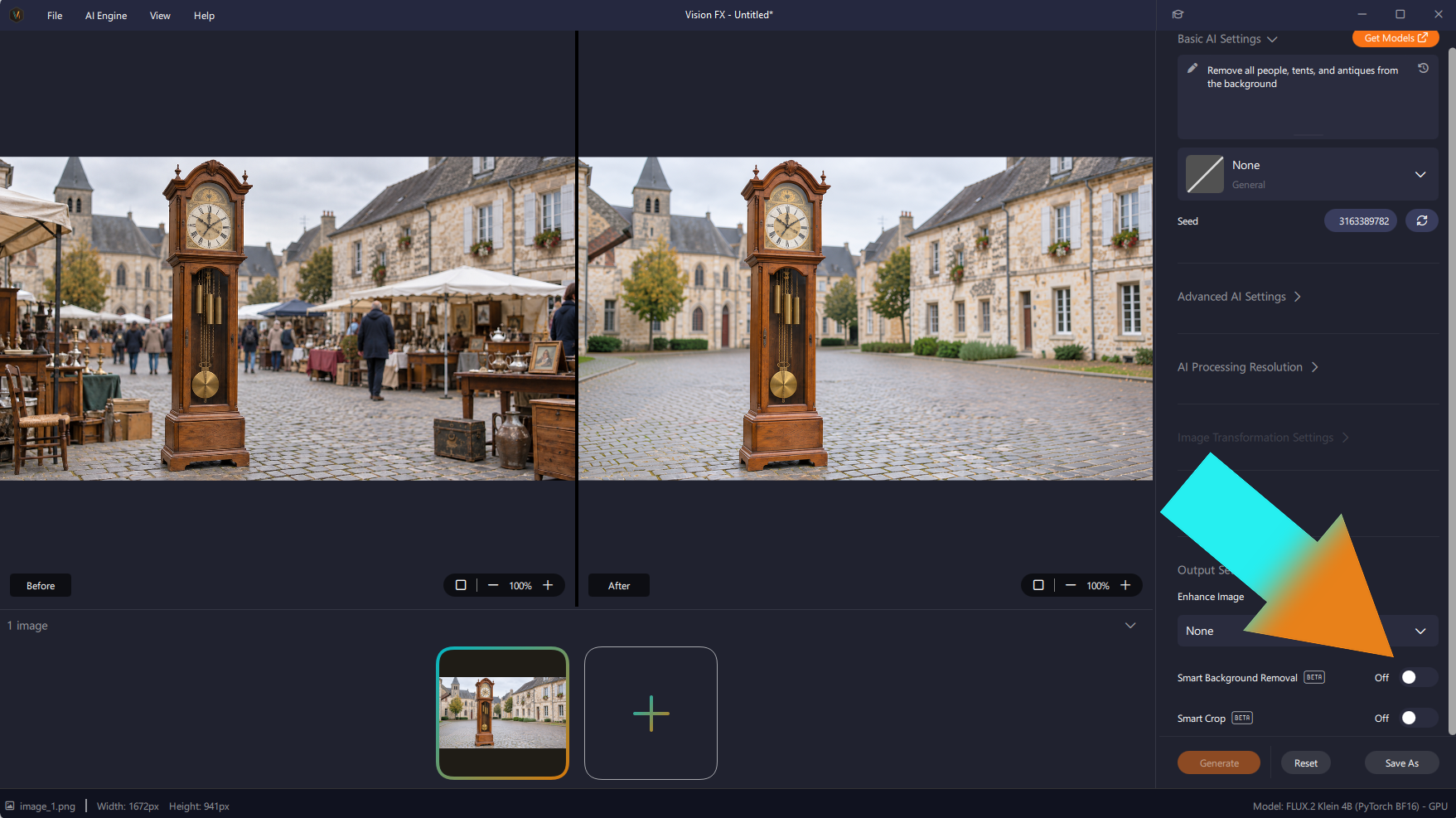Click the Before preview image

tap(288, 319)
